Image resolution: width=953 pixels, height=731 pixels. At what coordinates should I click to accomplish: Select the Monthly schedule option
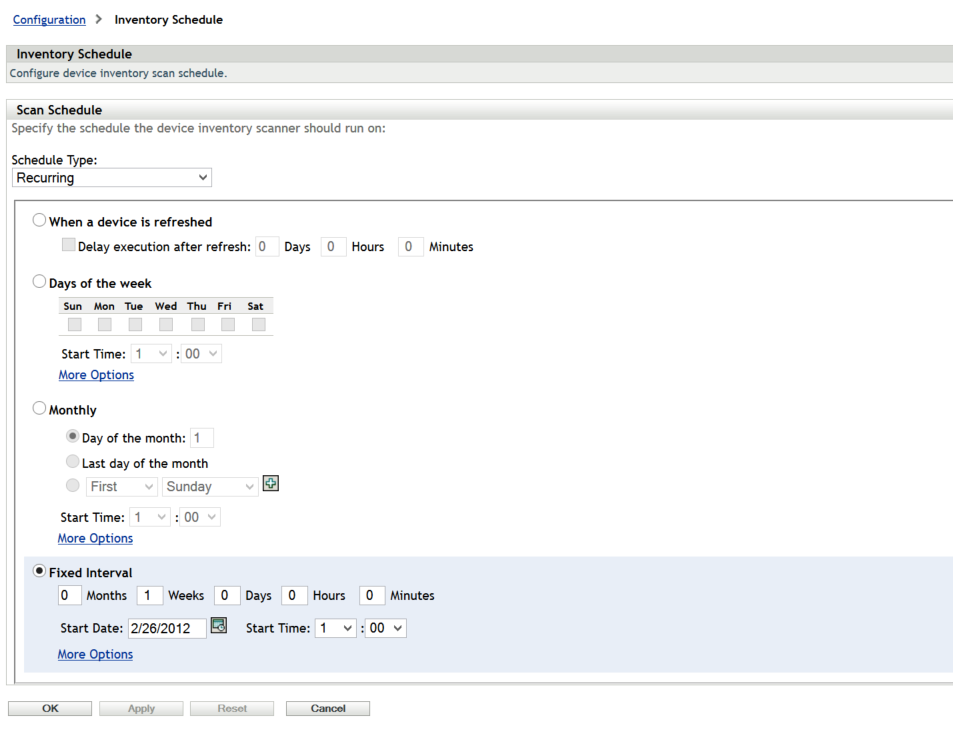click(x=40, y=409)
